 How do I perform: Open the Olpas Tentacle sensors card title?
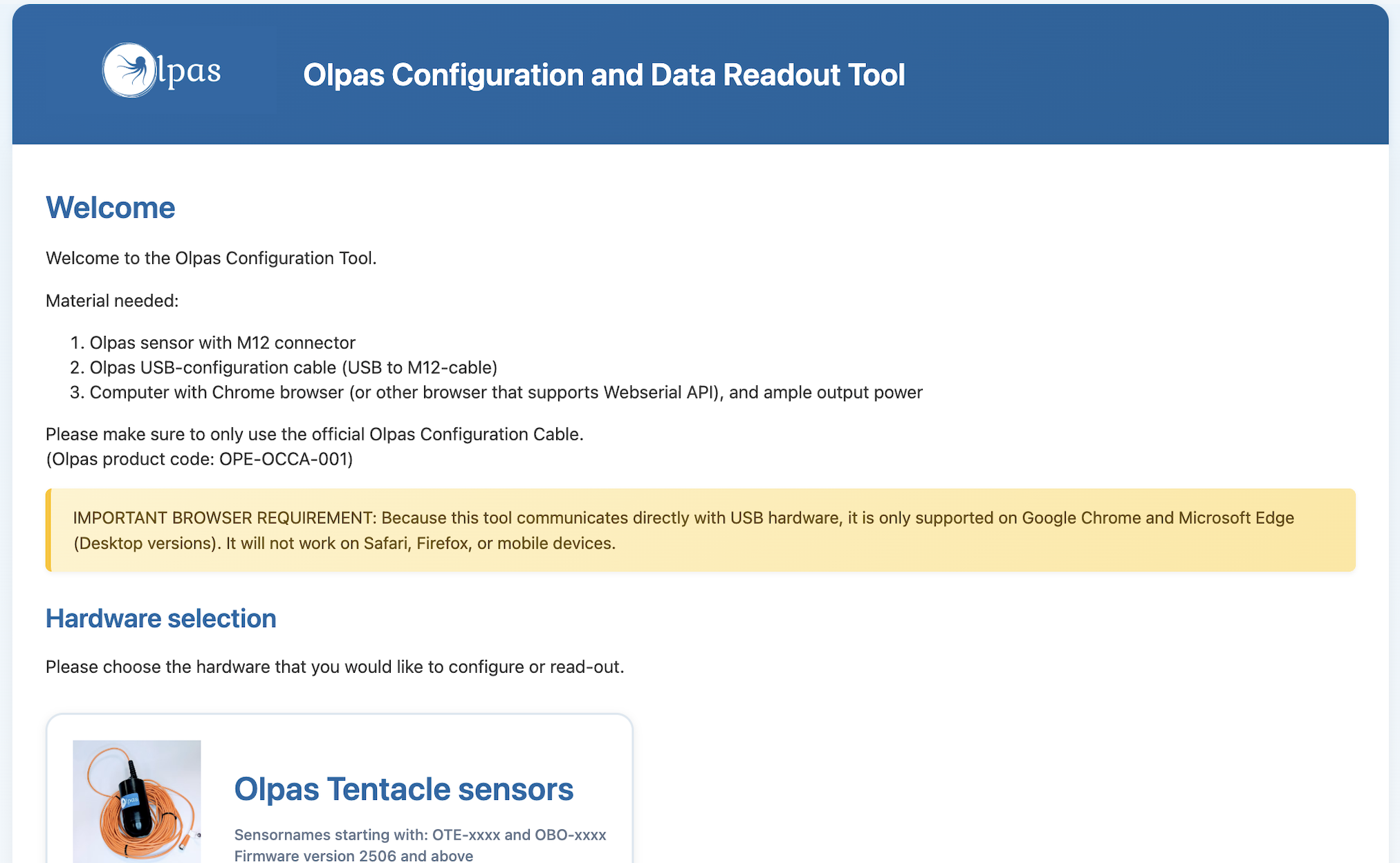tap(403, 789)
